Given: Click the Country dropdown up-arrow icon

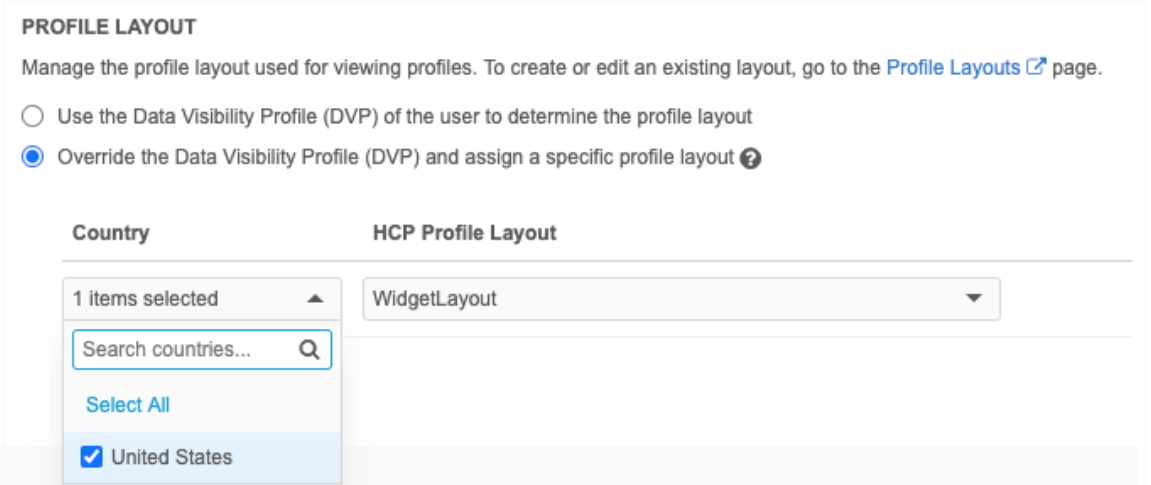Looking at the screenshot, I should 314,298.
